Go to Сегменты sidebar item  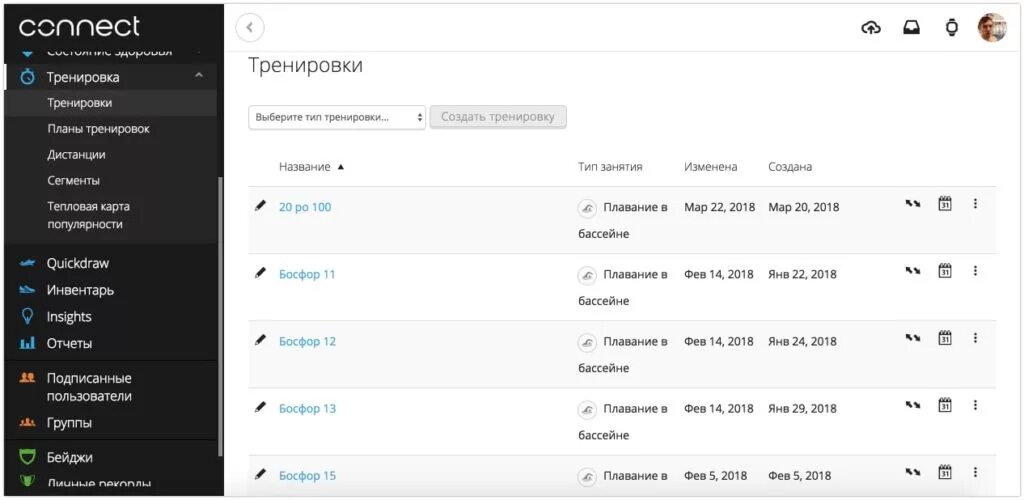[x=73, y=181]
